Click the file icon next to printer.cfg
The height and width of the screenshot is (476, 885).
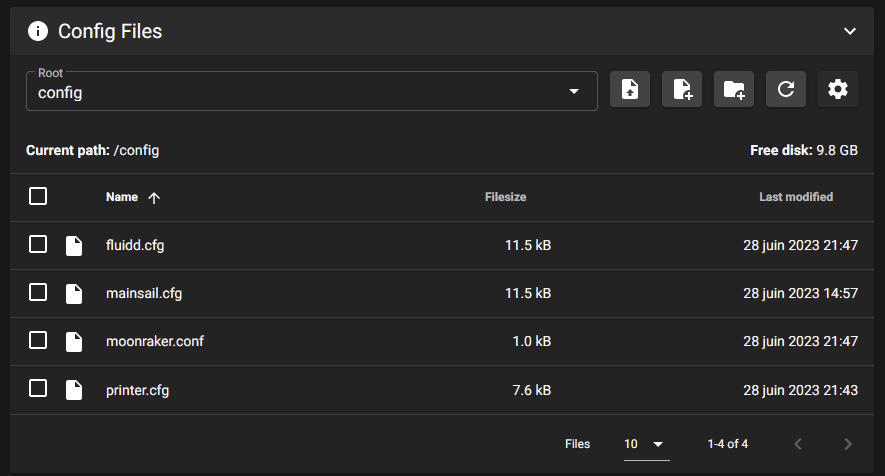click(74, 390)
